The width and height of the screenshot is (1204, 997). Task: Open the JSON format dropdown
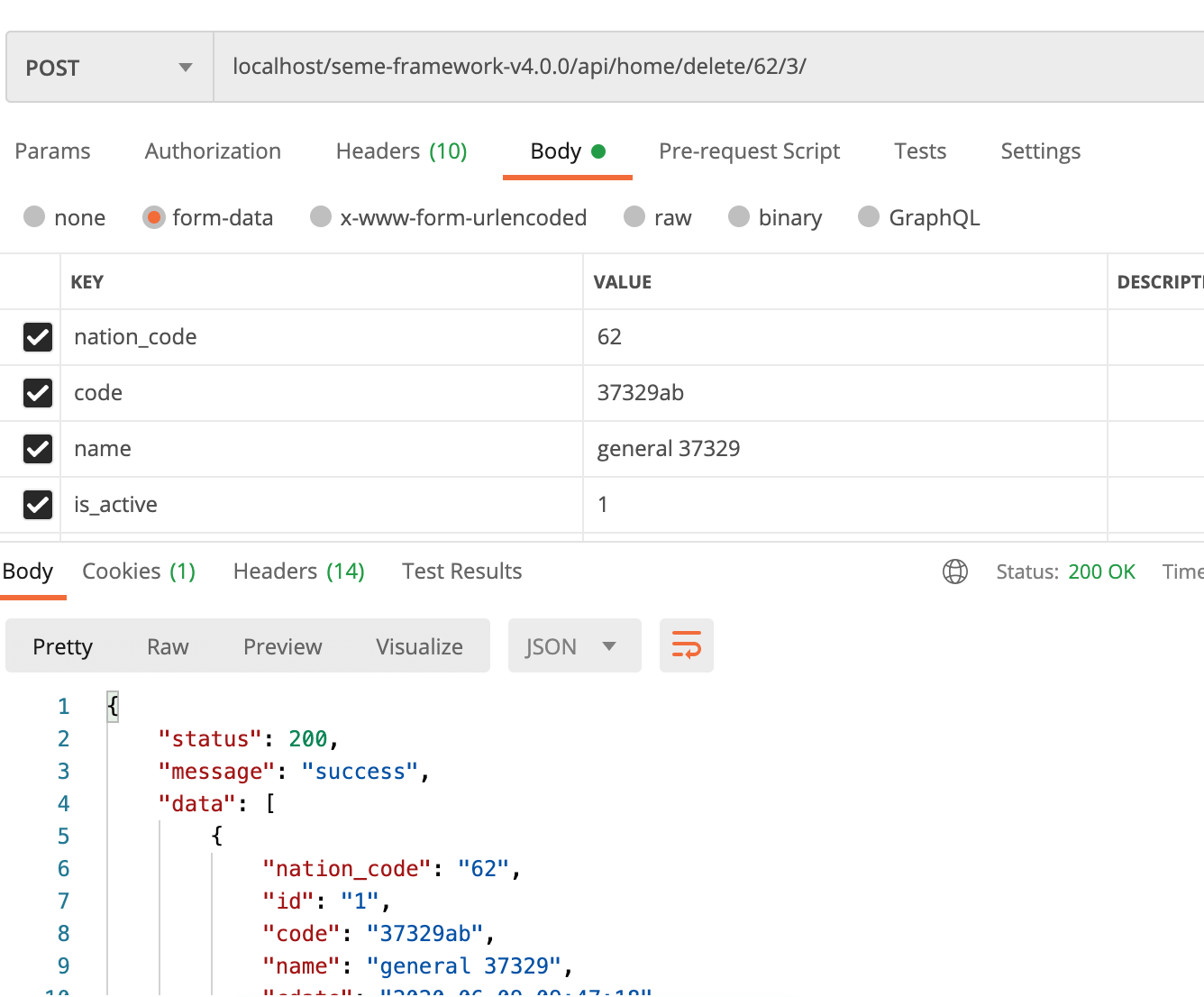[x=575, y=645]
